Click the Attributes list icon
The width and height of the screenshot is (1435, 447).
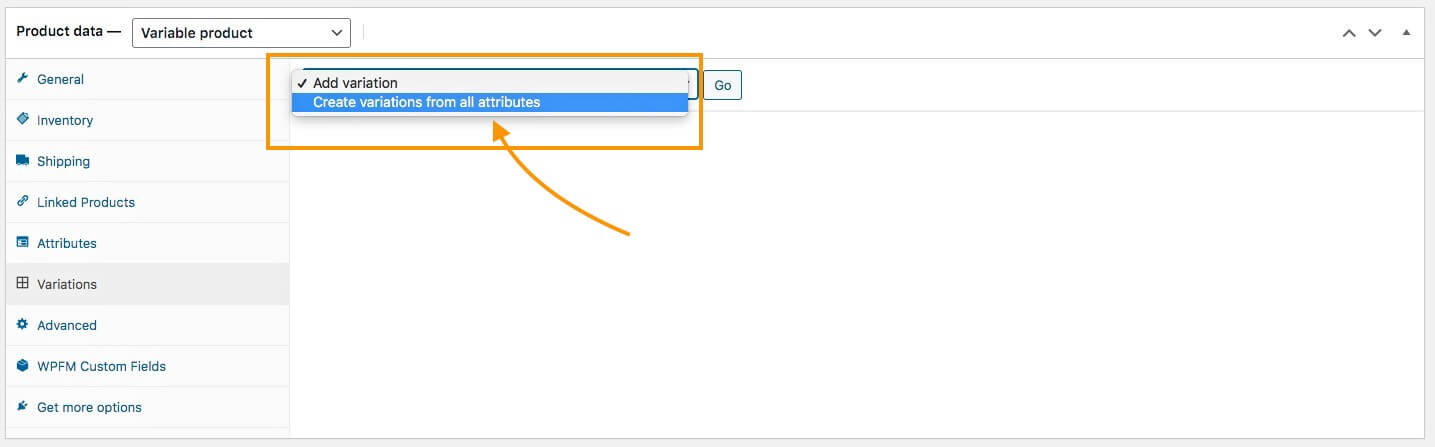point(22,242)
